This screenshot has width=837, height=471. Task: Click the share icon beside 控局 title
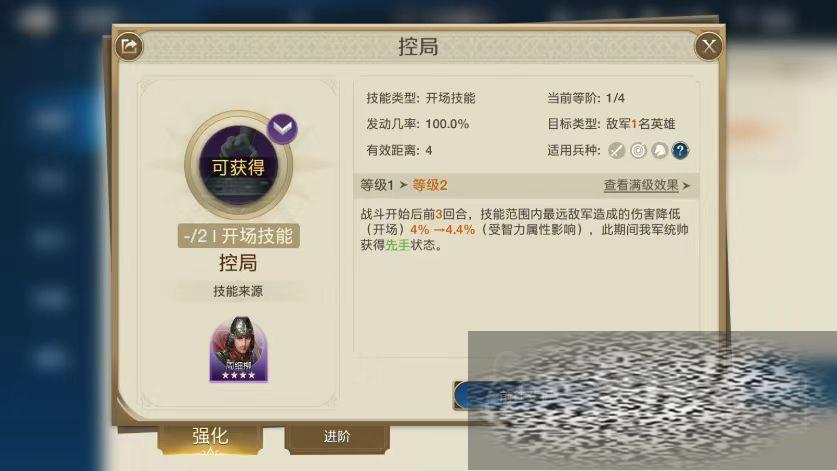[x=129, y=46]
